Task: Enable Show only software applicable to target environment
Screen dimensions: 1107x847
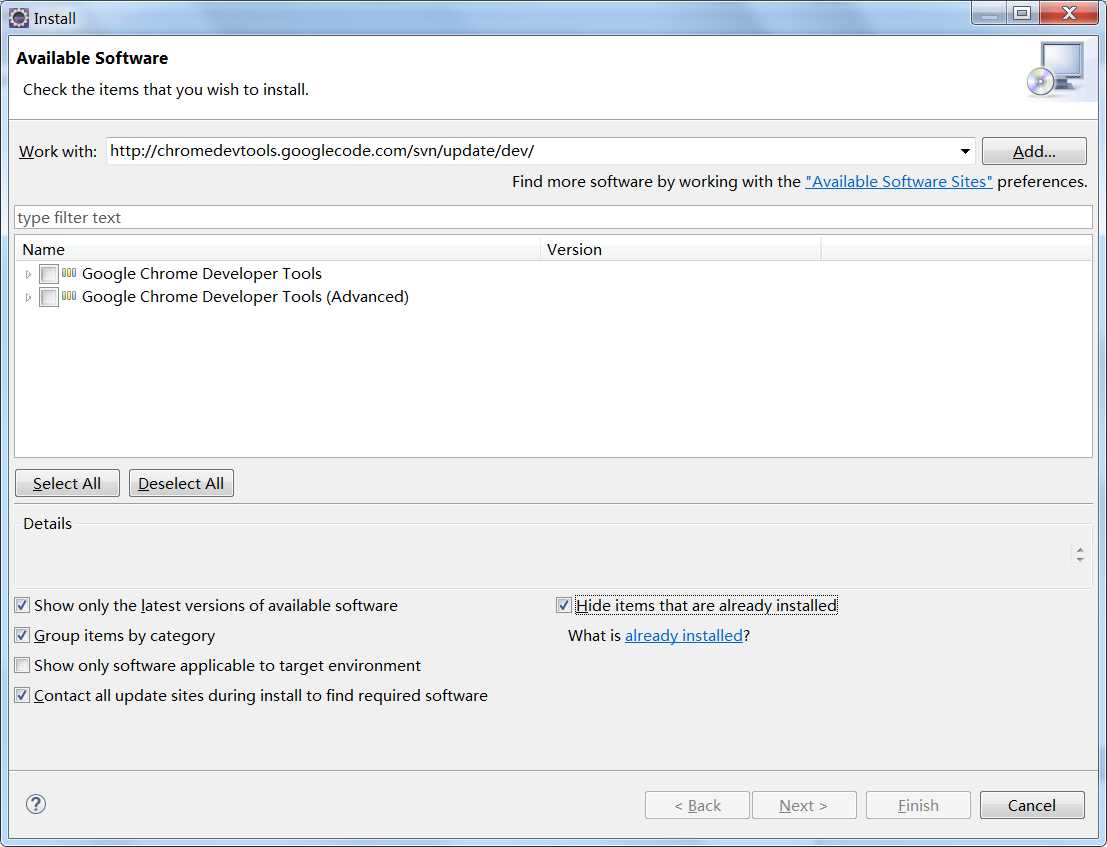Action: click(x=23, y=665)
